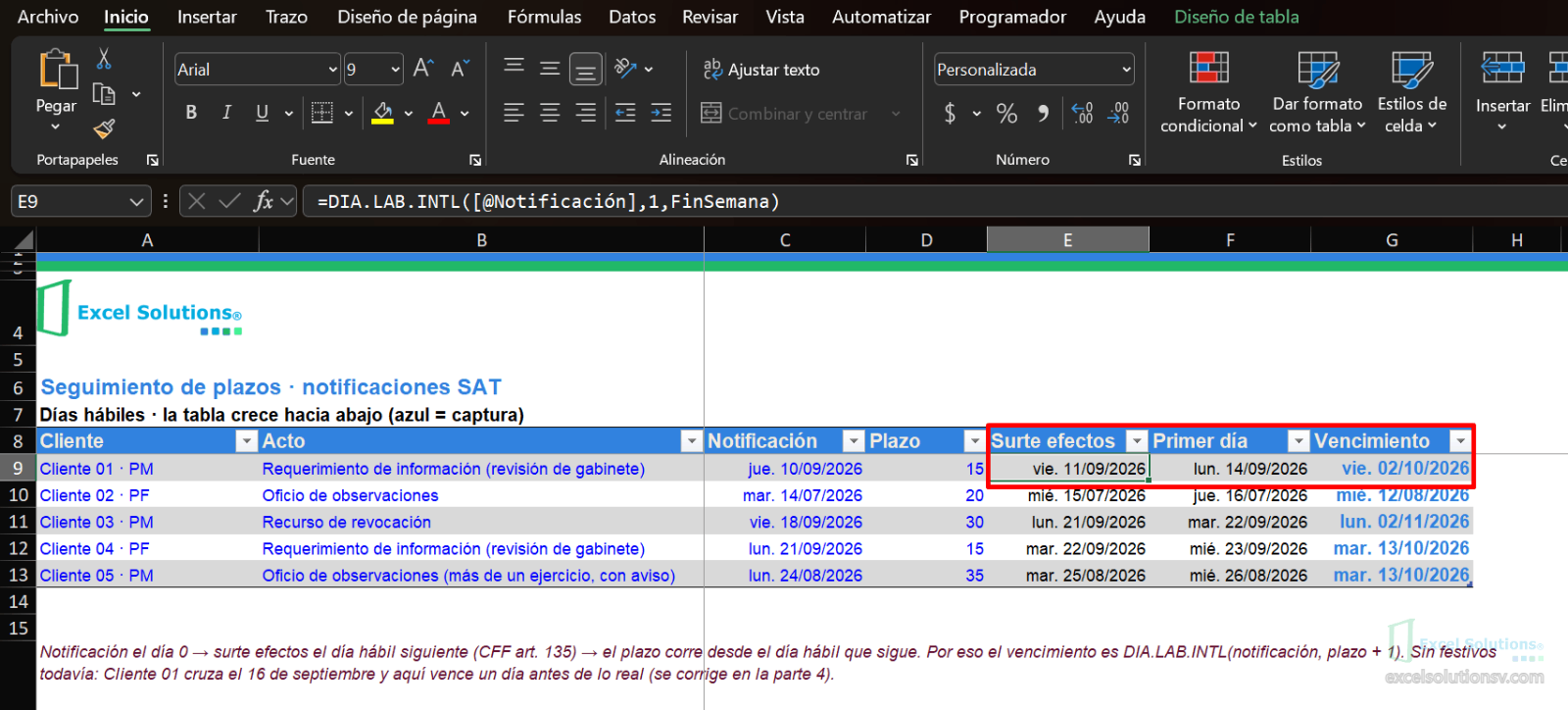Select the Format Painter brush icon
The width and height of the screenshot is (1568, 710).
click(x=104, y=128)
